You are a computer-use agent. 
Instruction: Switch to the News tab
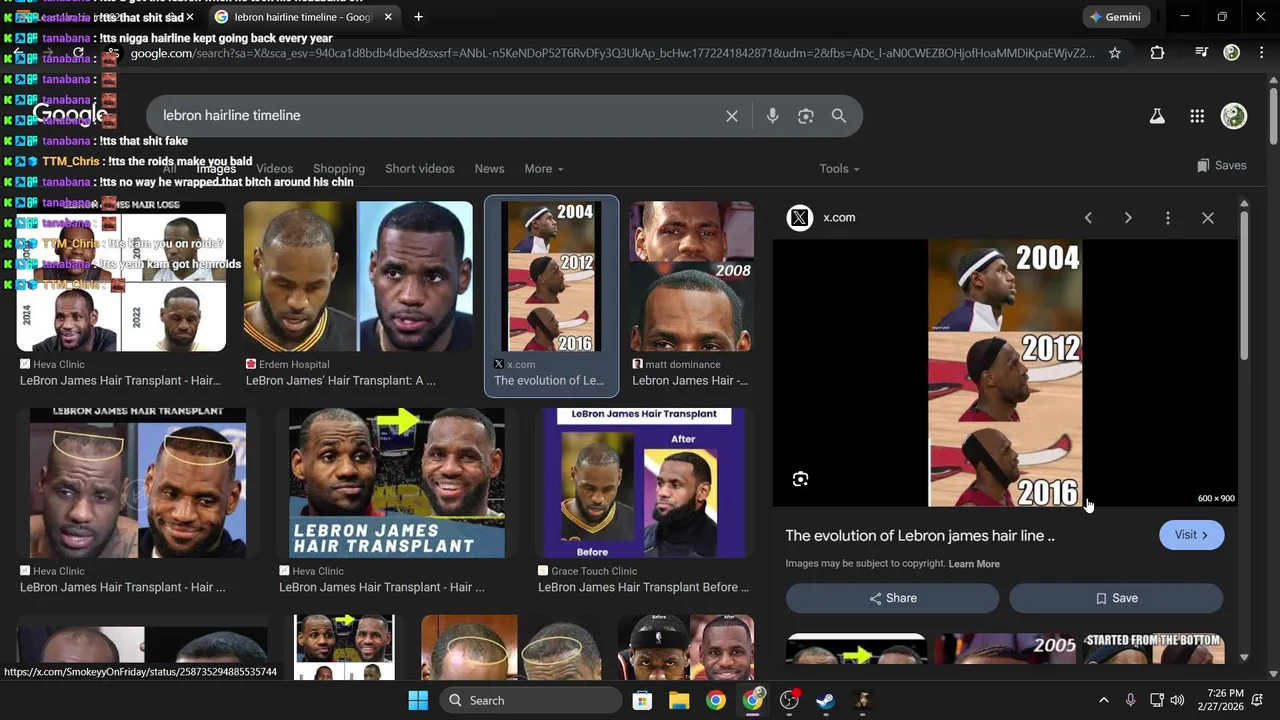489,169
